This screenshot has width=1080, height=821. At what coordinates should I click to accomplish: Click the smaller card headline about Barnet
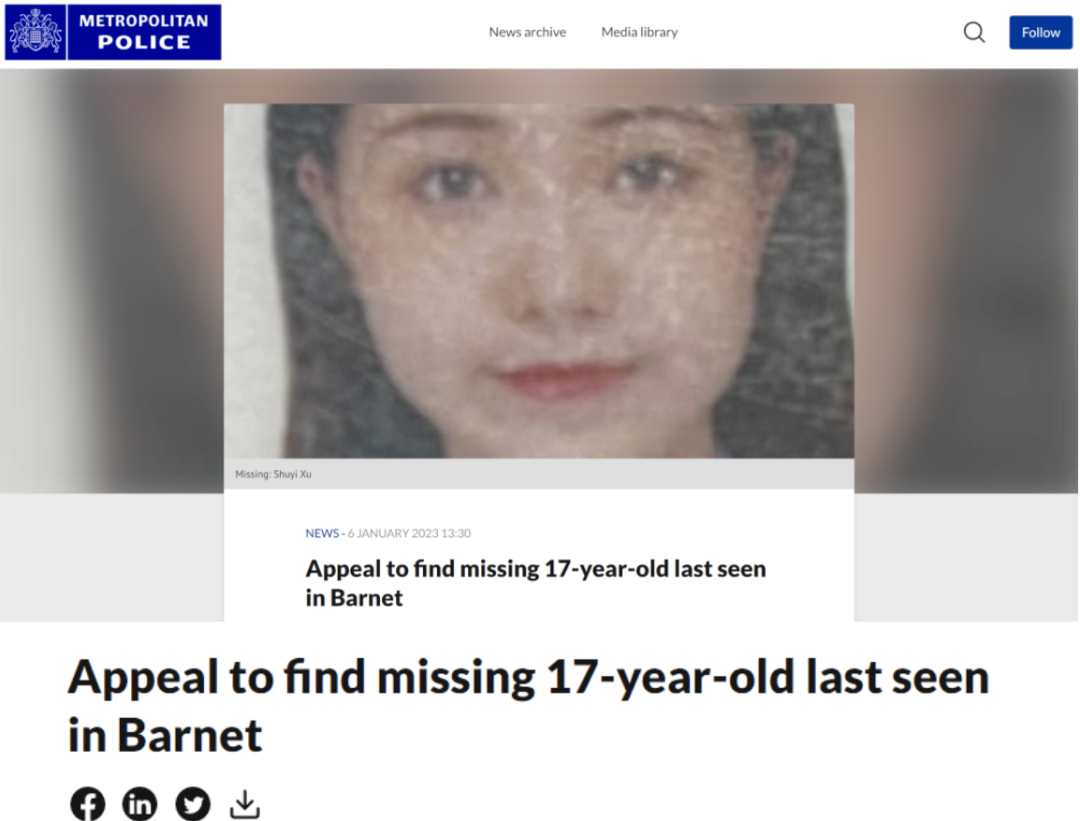536,583
